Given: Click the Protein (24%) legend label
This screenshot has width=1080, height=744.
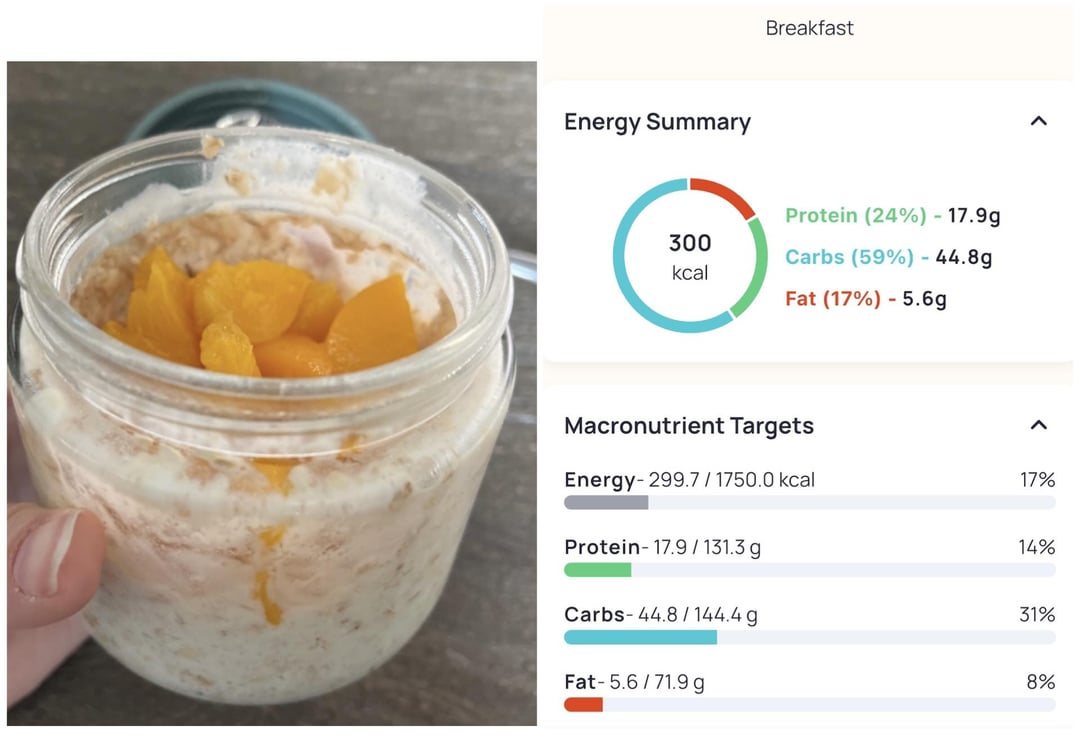Looking at the screenshot, I should [x=855, y=216].
